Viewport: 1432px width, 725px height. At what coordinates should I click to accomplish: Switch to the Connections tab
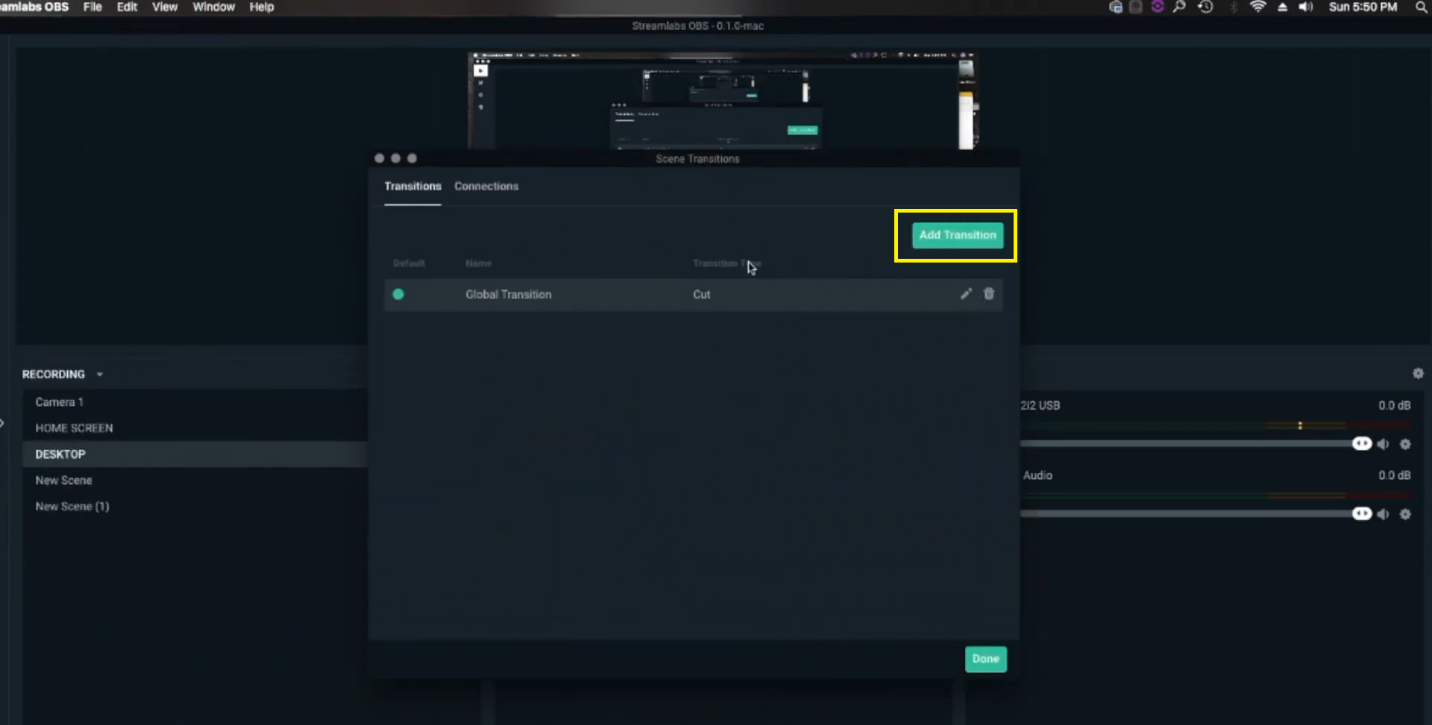[x=487, y=186]
